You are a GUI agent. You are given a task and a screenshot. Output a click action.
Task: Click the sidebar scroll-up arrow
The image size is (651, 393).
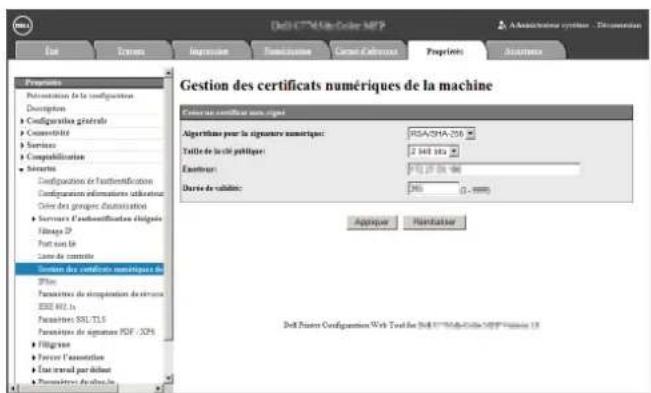click(x=168, y=73)
